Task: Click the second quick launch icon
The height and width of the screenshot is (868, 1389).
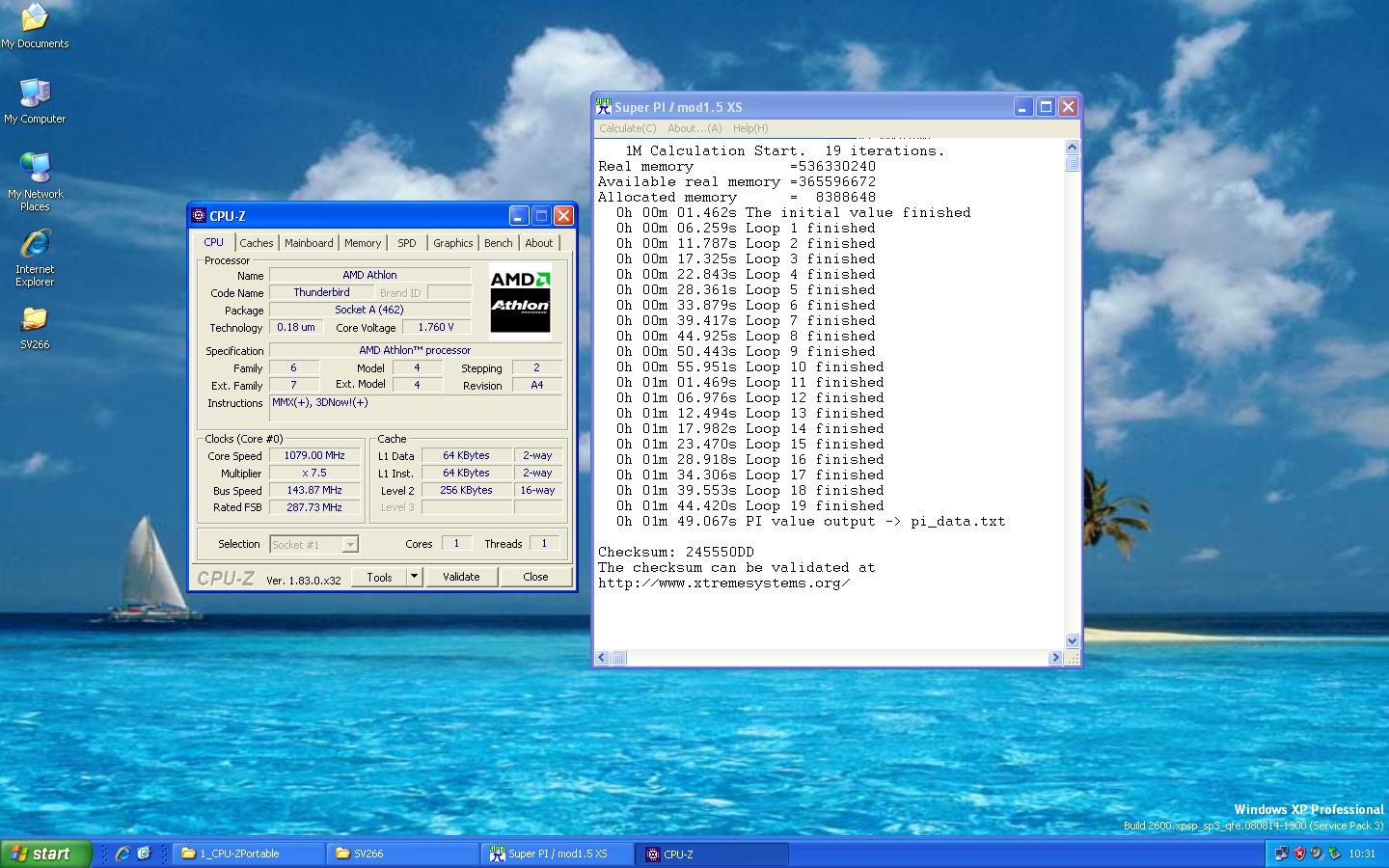Action: [x=145, y=854]
